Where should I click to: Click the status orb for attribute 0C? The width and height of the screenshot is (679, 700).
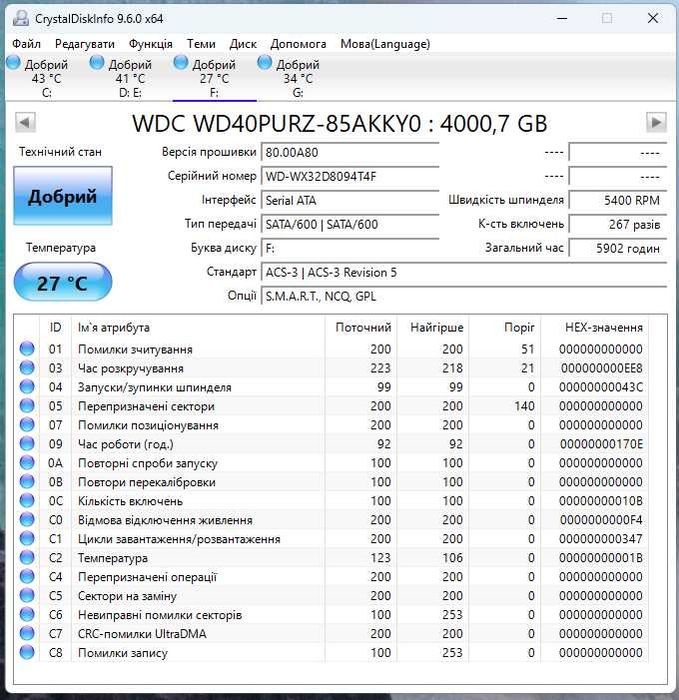point(27,500)
